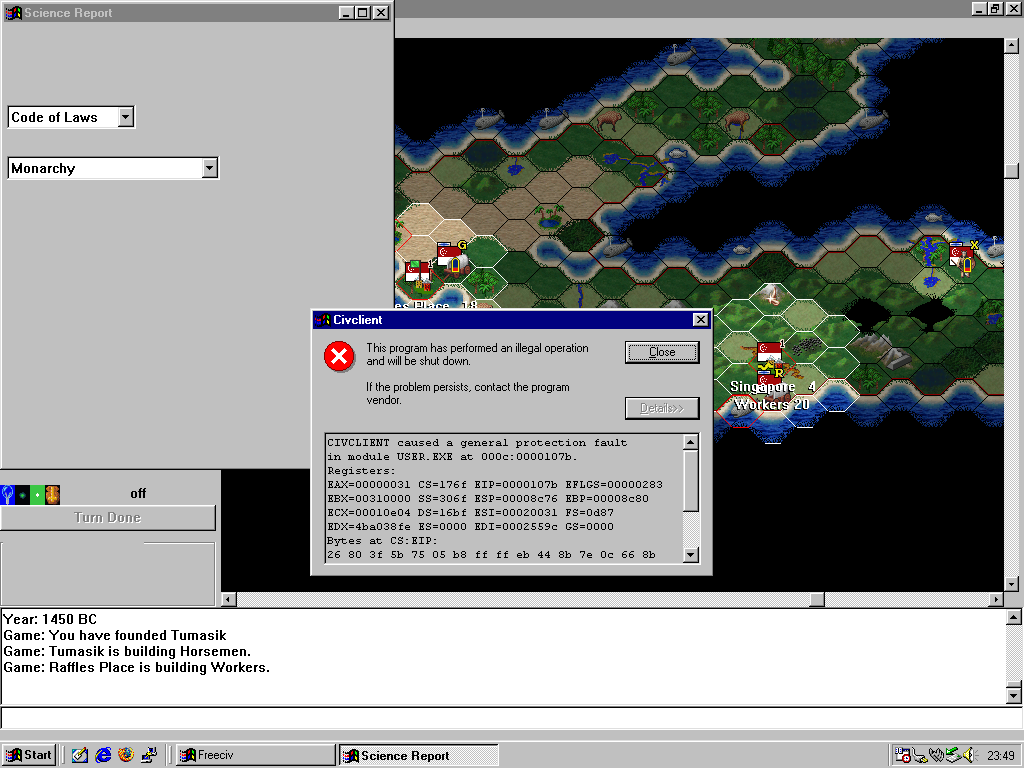This screenshot has height=768, width=1024.
Task: Click the whale in the top ocean
Action: 682,54
